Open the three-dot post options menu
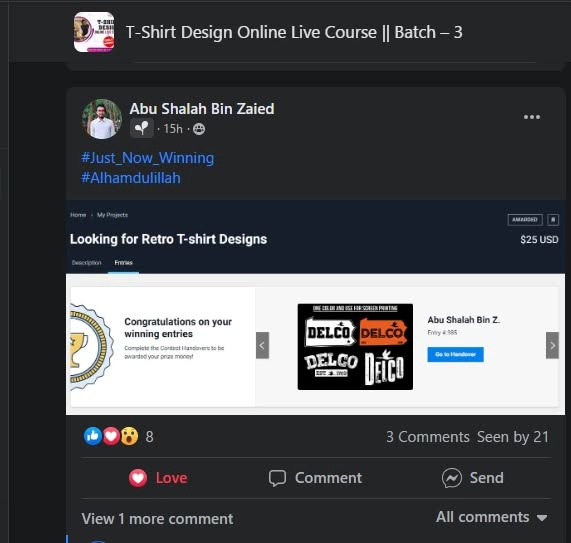The height and width of the screenshot is (543, 571). pos(532,117)
